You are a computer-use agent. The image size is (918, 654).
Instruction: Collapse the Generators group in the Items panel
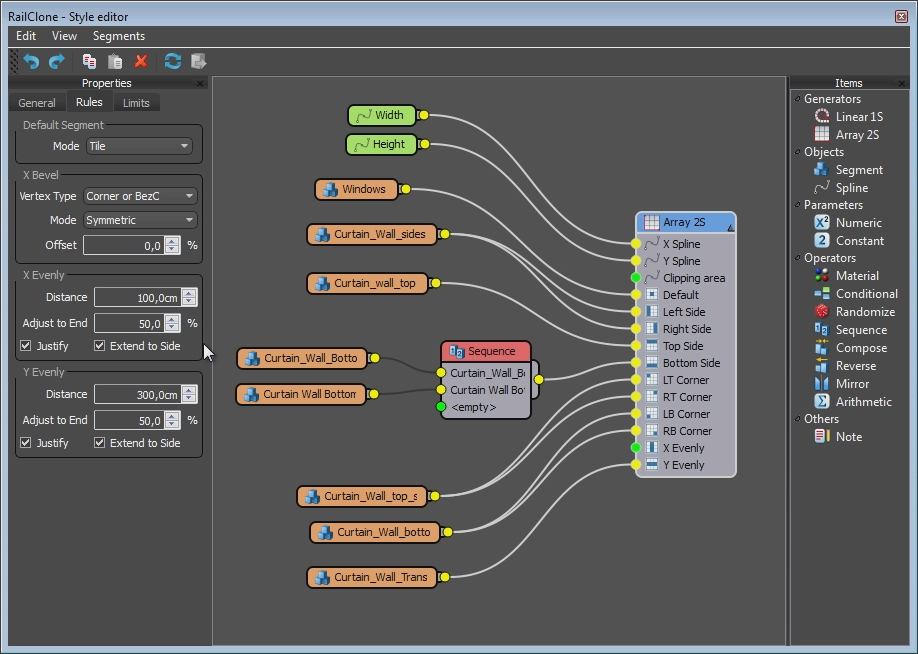pos(797,99)
